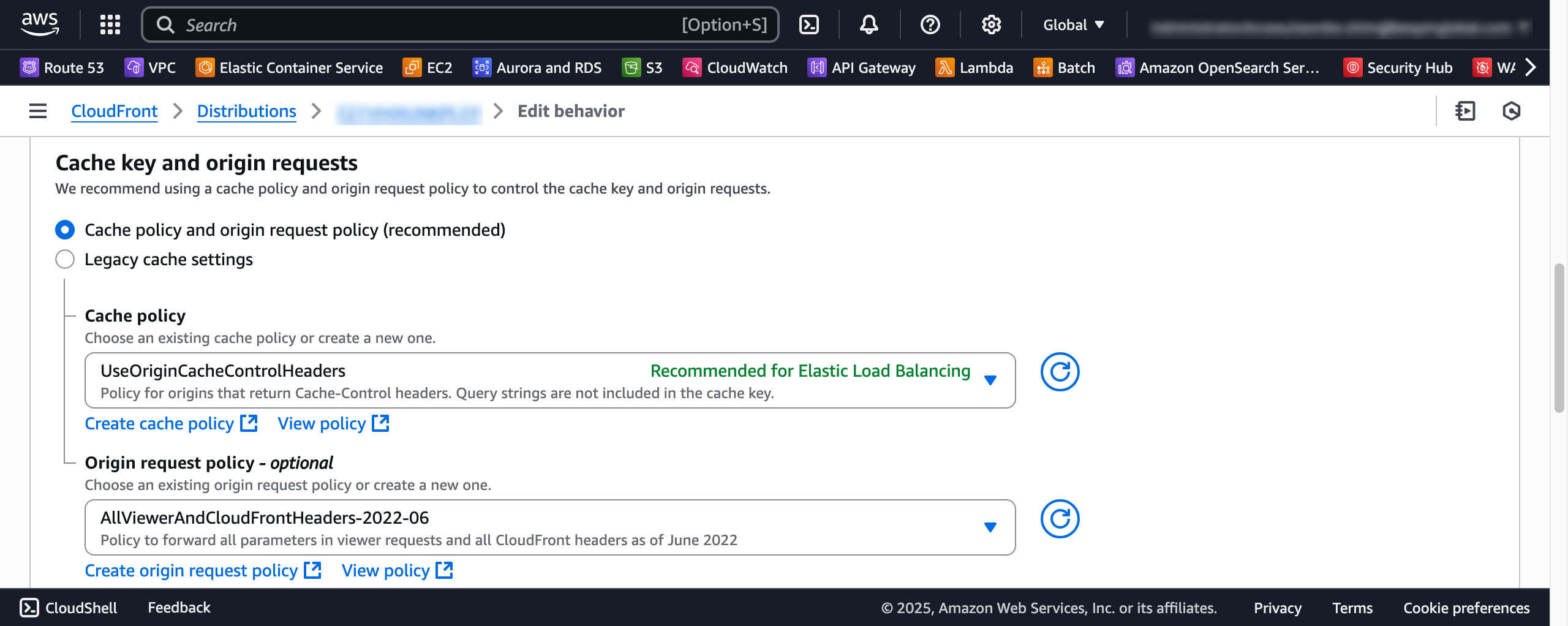This screenshot has width=1568, height=626.
Task: Select Cache policy and origin request policy
Action: click(65, 230)
